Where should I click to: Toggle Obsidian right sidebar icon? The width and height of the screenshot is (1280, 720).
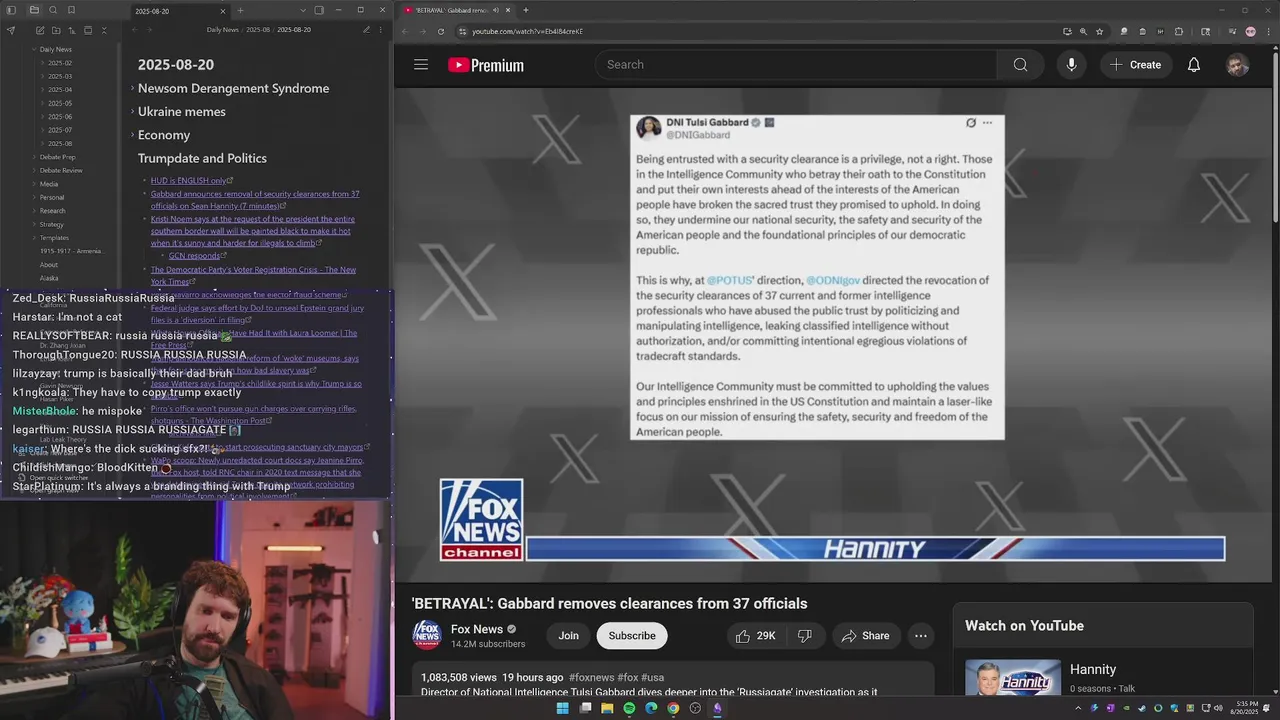pos(319,10)
